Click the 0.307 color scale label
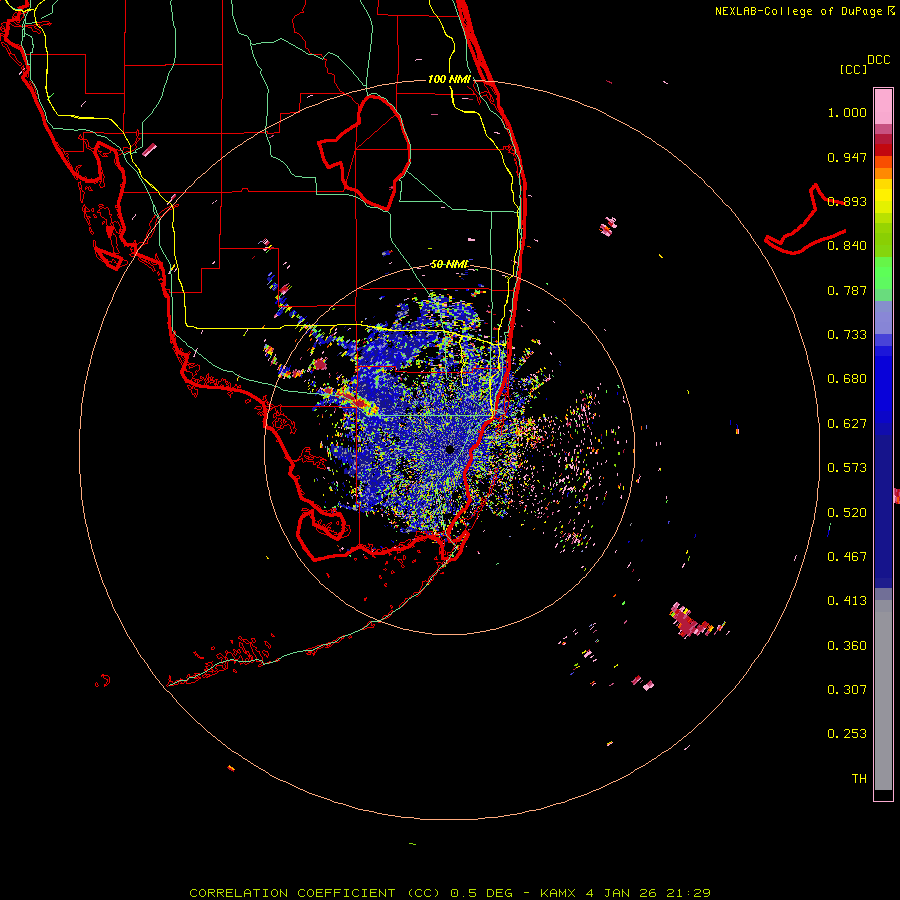900x900 pixels. point(847,690)
